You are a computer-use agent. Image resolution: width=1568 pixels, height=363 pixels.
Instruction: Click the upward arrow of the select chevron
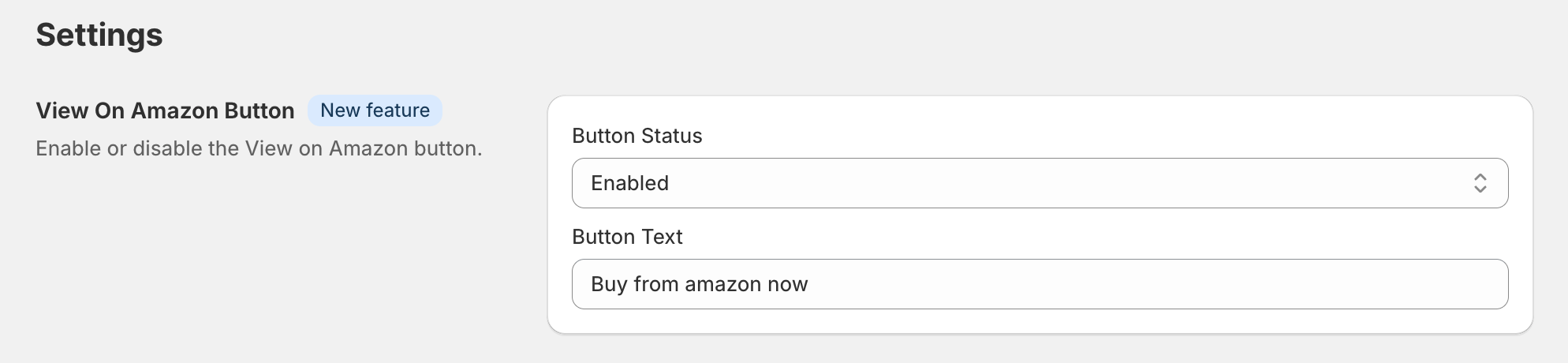pyautogui.click(x=1480, y=177)
